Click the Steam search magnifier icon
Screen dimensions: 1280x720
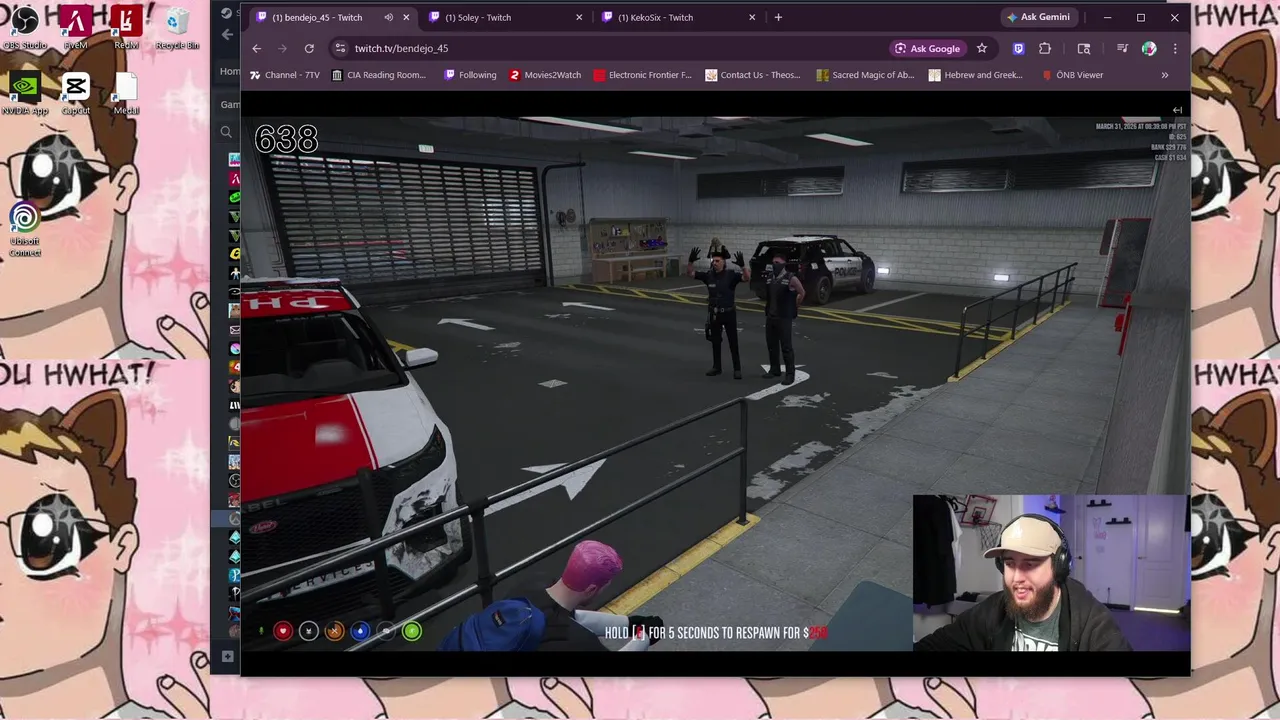coord(226,132)
